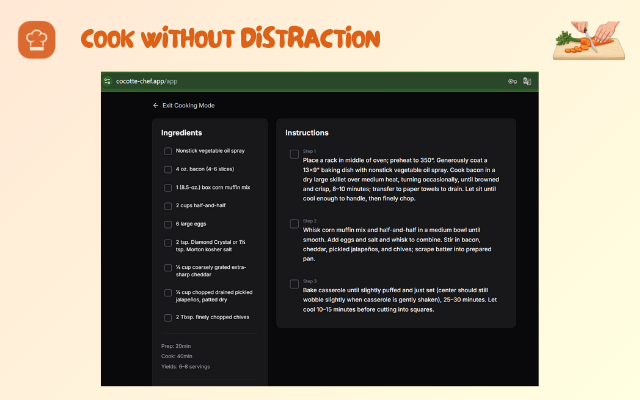
Task: Open the site settings icon in address bar
Action: (x=107, y=81)
